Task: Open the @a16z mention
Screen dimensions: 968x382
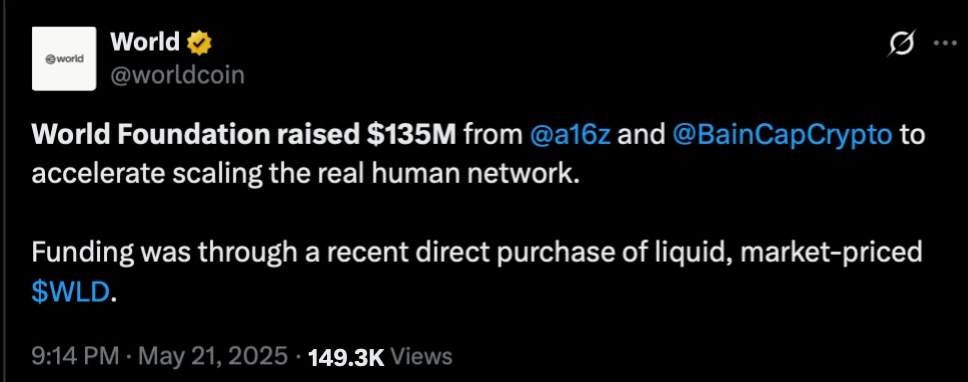Action: (571, 136)
